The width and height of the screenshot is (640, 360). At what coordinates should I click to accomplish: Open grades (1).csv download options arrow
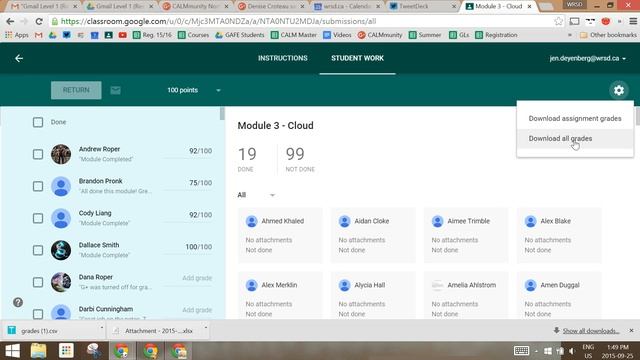tap(102, 327)
